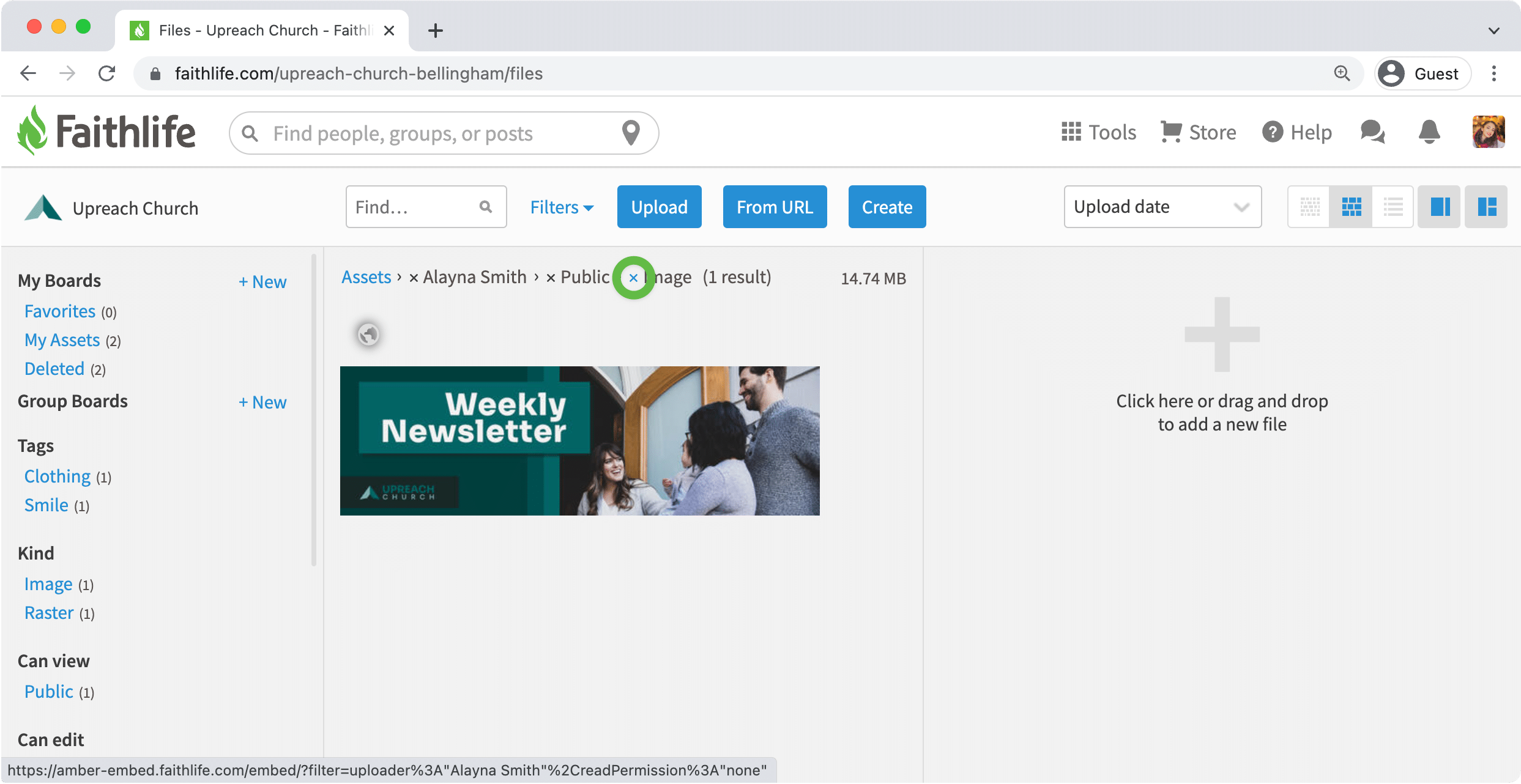Add a new board under Group Boards
The image size is (1521, 784).
click(262, 402)
